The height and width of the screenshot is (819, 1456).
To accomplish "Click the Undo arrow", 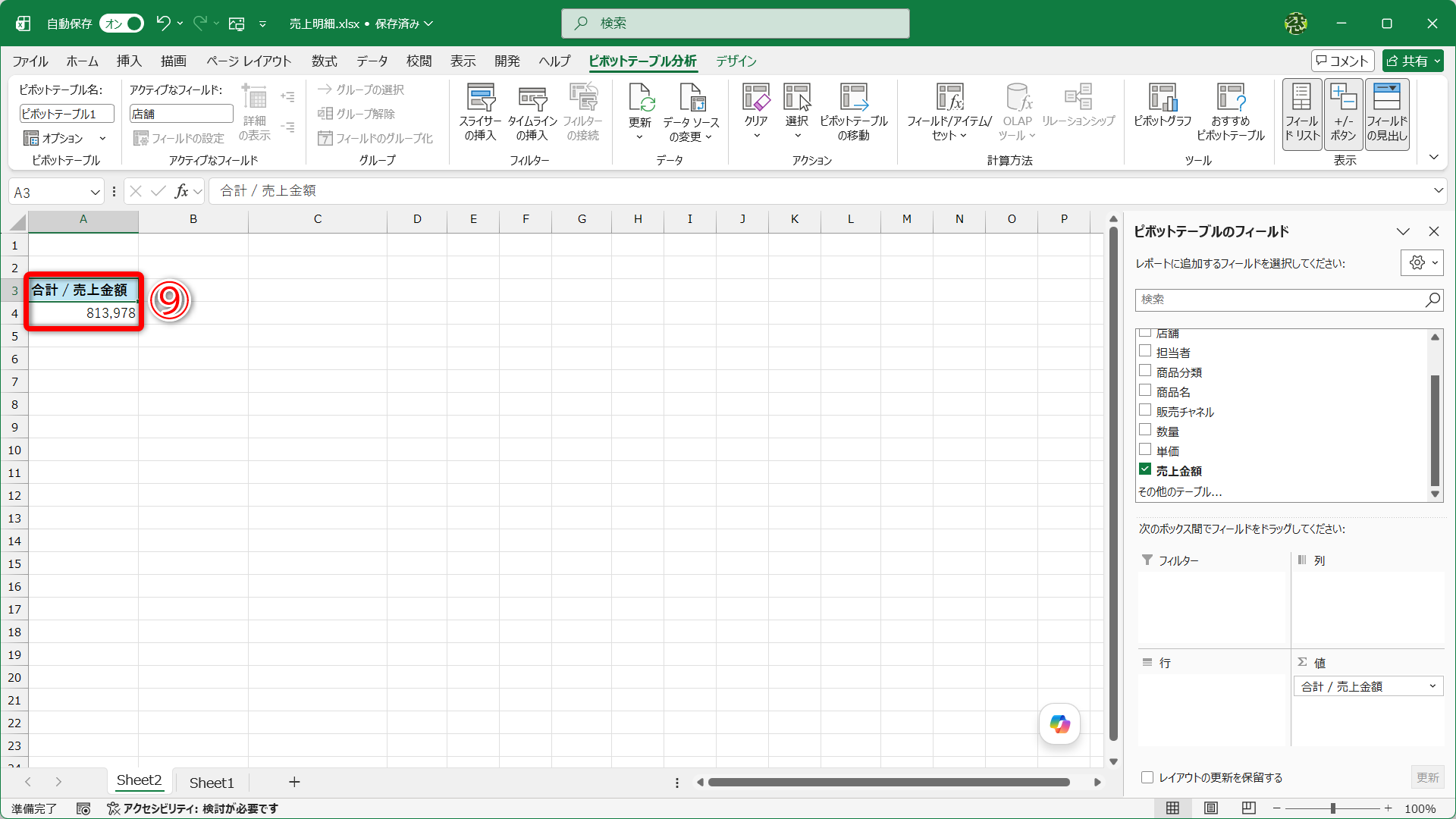I will click(x=162, y=24).
